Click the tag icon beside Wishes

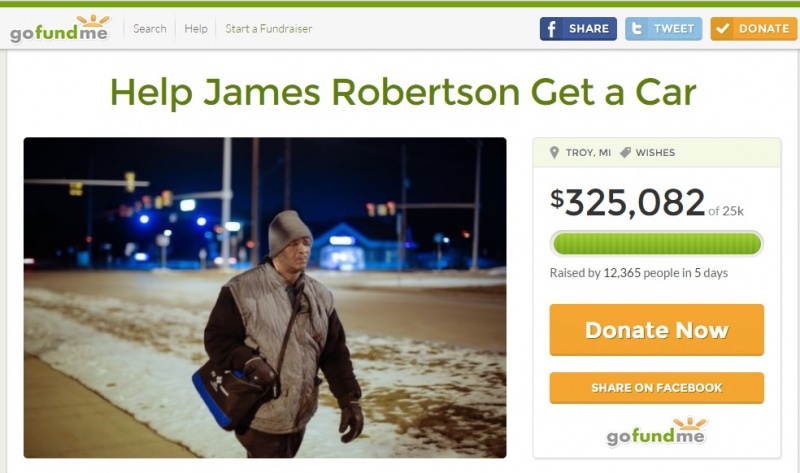(625, 152)
